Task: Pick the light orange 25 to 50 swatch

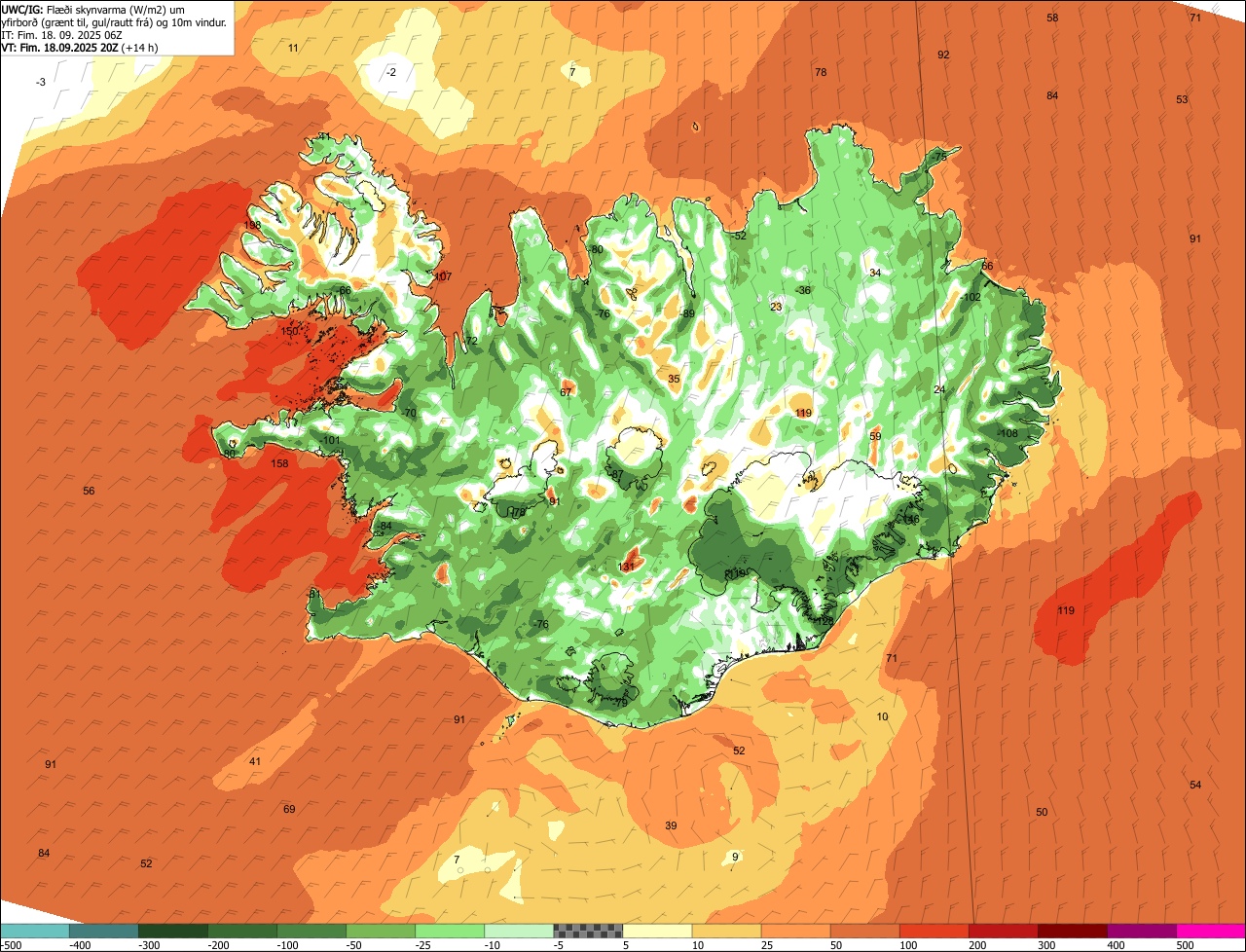Action: coord(795,931)
